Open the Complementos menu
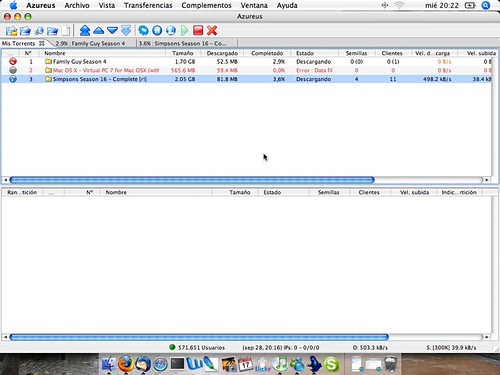 click(206, 5)
